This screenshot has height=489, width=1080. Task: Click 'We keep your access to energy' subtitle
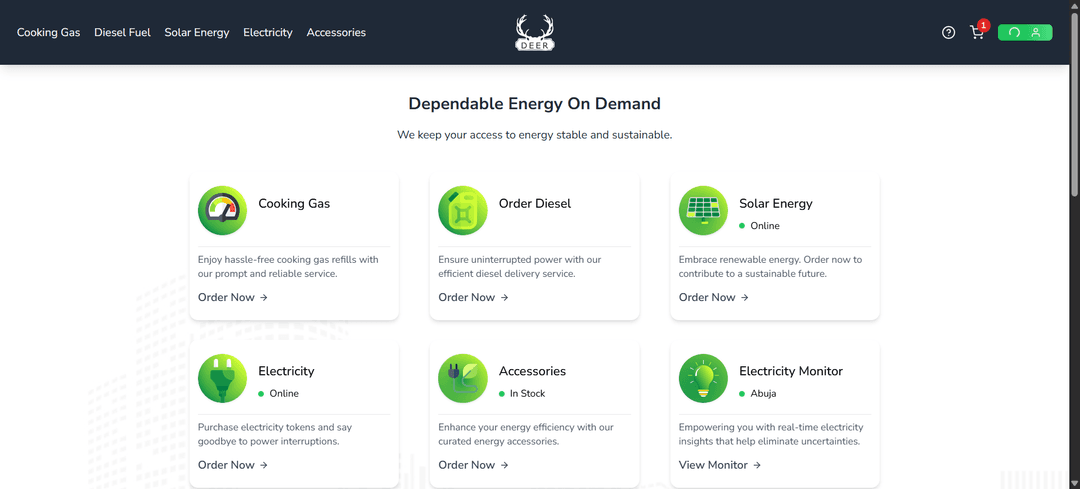tap(534, 135)
